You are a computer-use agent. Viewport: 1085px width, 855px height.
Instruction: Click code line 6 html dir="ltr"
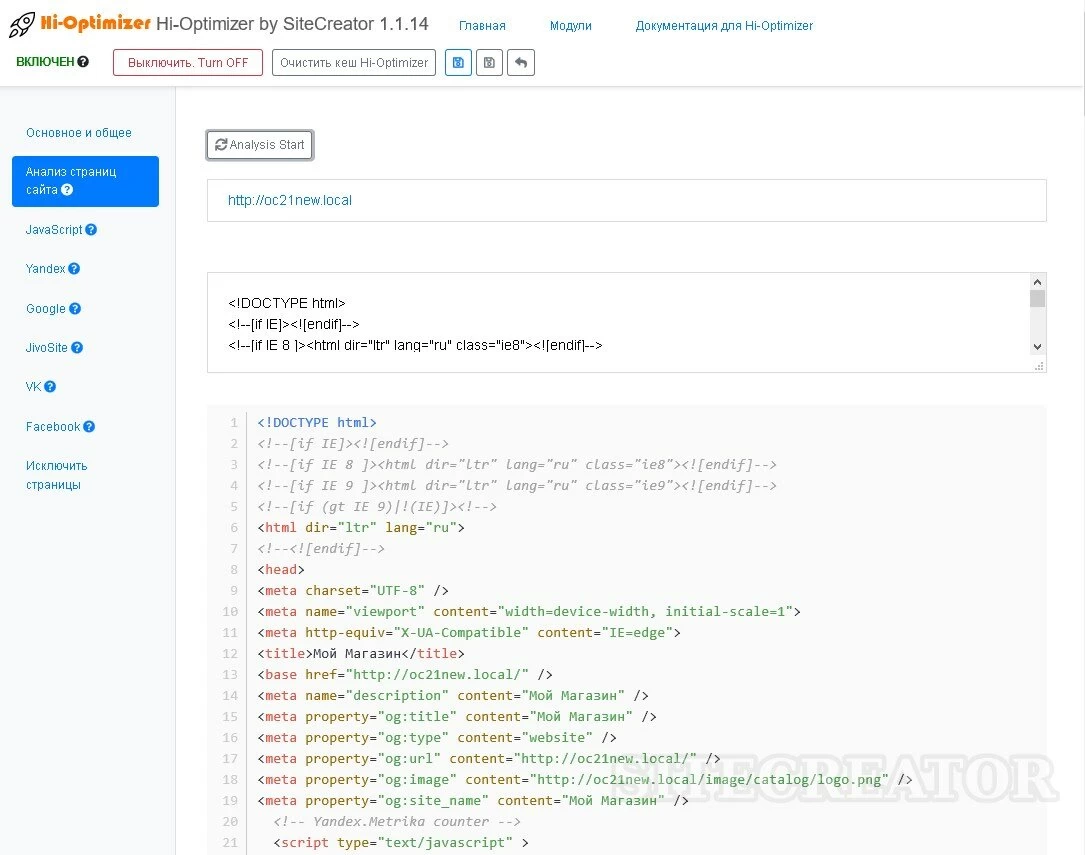361,528
